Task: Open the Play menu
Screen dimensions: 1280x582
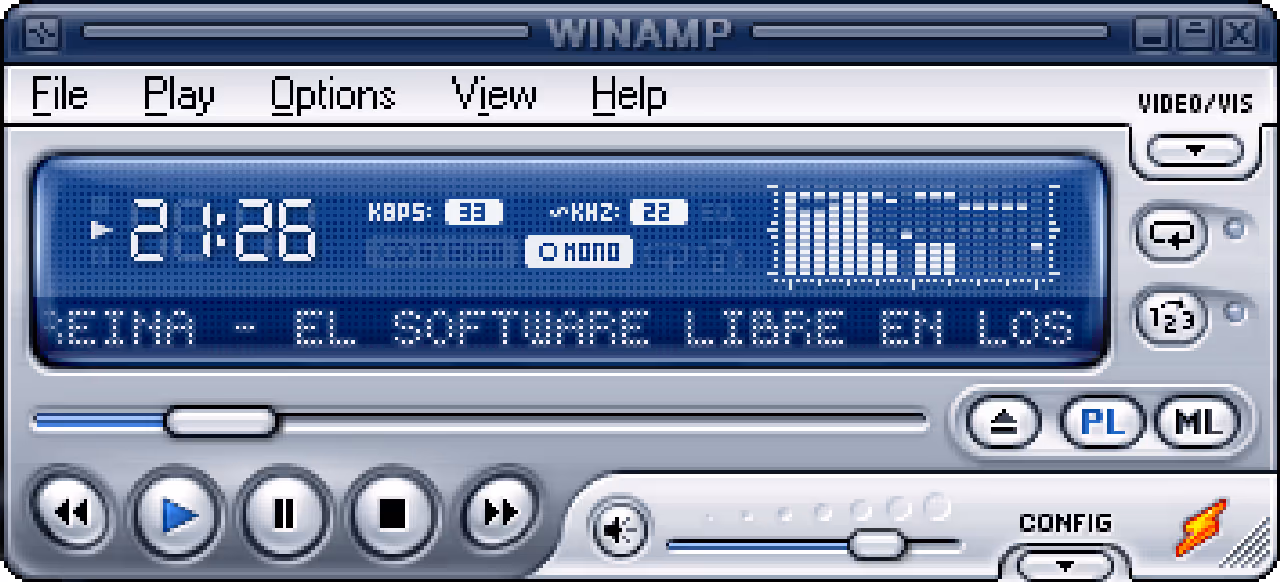Action: point(179,95)
